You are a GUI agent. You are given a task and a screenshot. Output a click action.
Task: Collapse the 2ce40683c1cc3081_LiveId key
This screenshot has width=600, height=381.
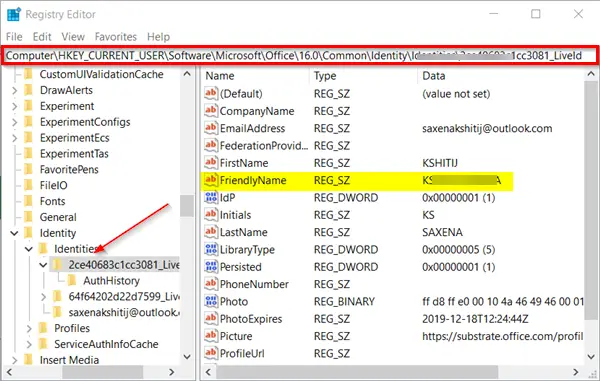click(x=43, y=265)
